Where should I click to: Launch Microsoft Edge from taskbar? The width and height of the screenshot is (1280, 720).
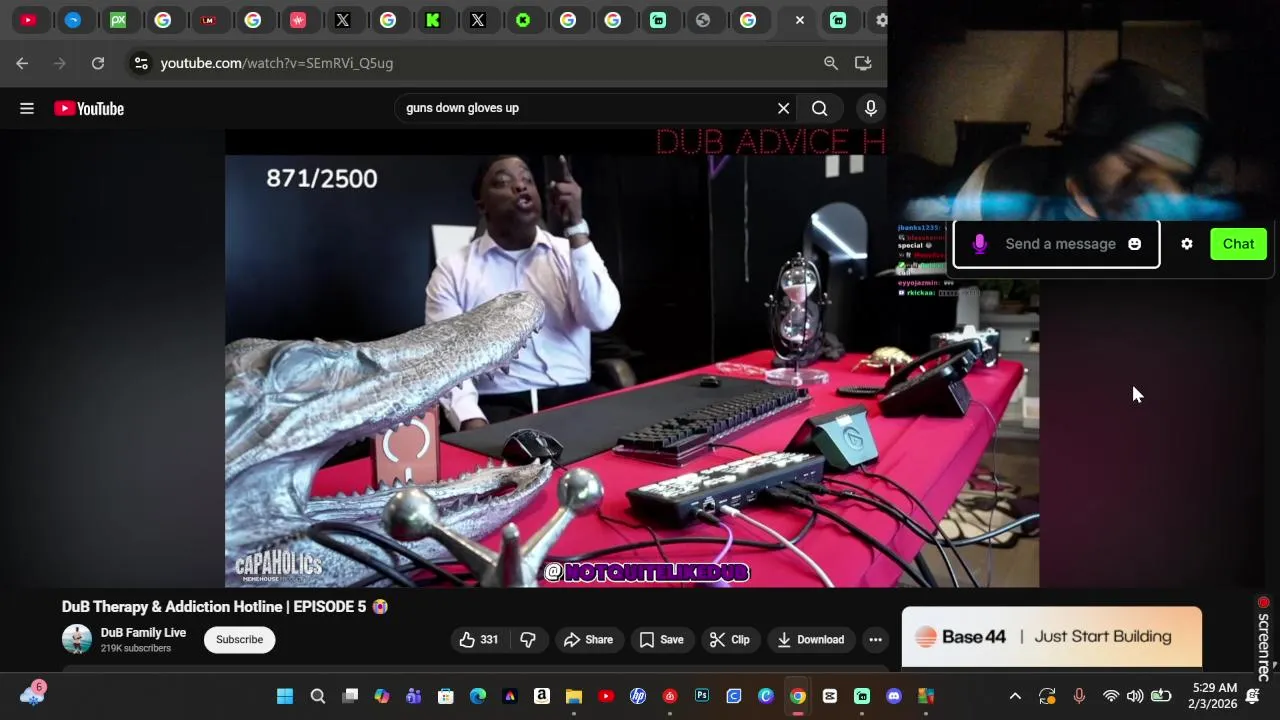pyautogui.click(x=477, y=696)
